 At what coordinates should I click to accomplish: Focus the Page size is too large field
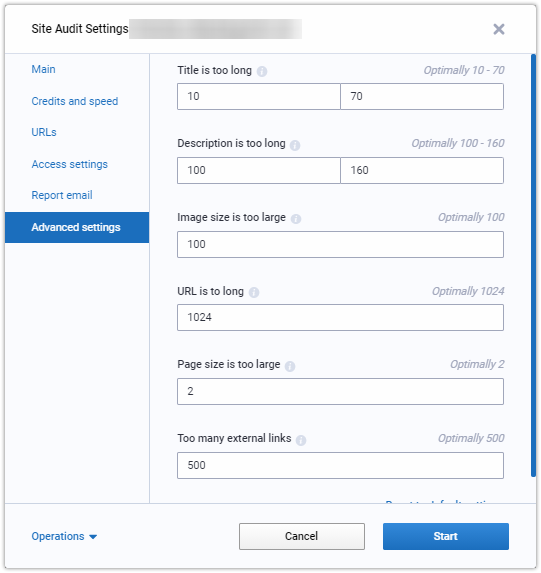340,391
